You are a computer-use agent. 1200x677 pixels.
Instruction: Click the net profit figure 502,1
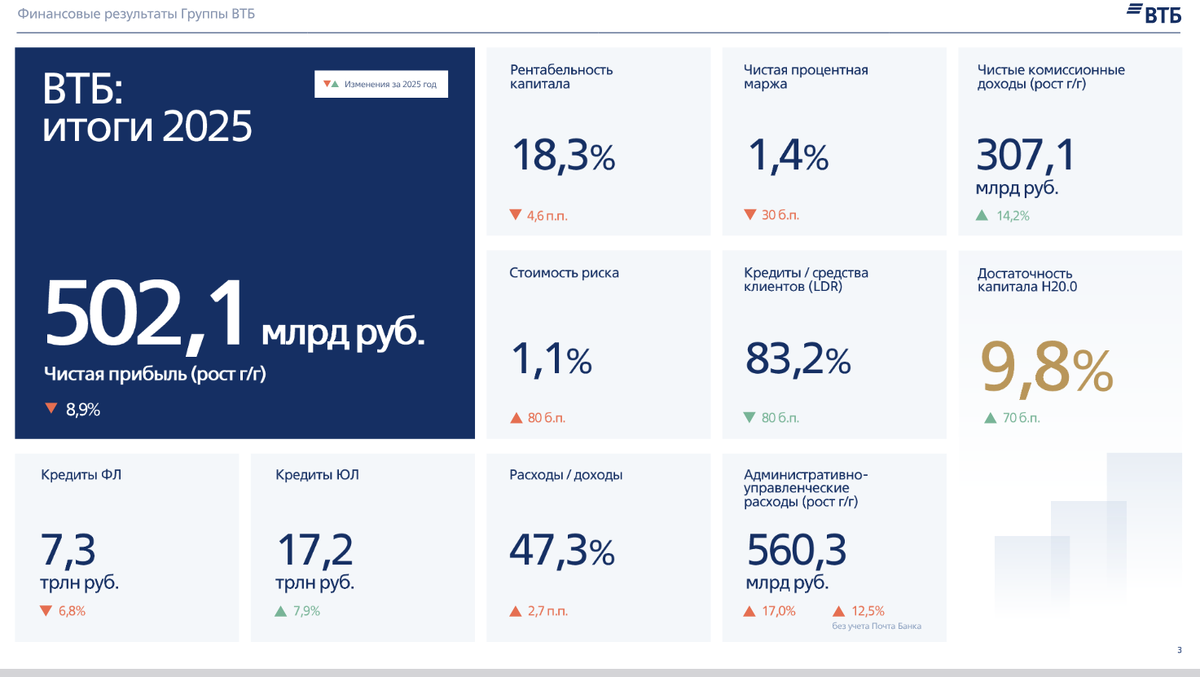[x=145, y=317]
